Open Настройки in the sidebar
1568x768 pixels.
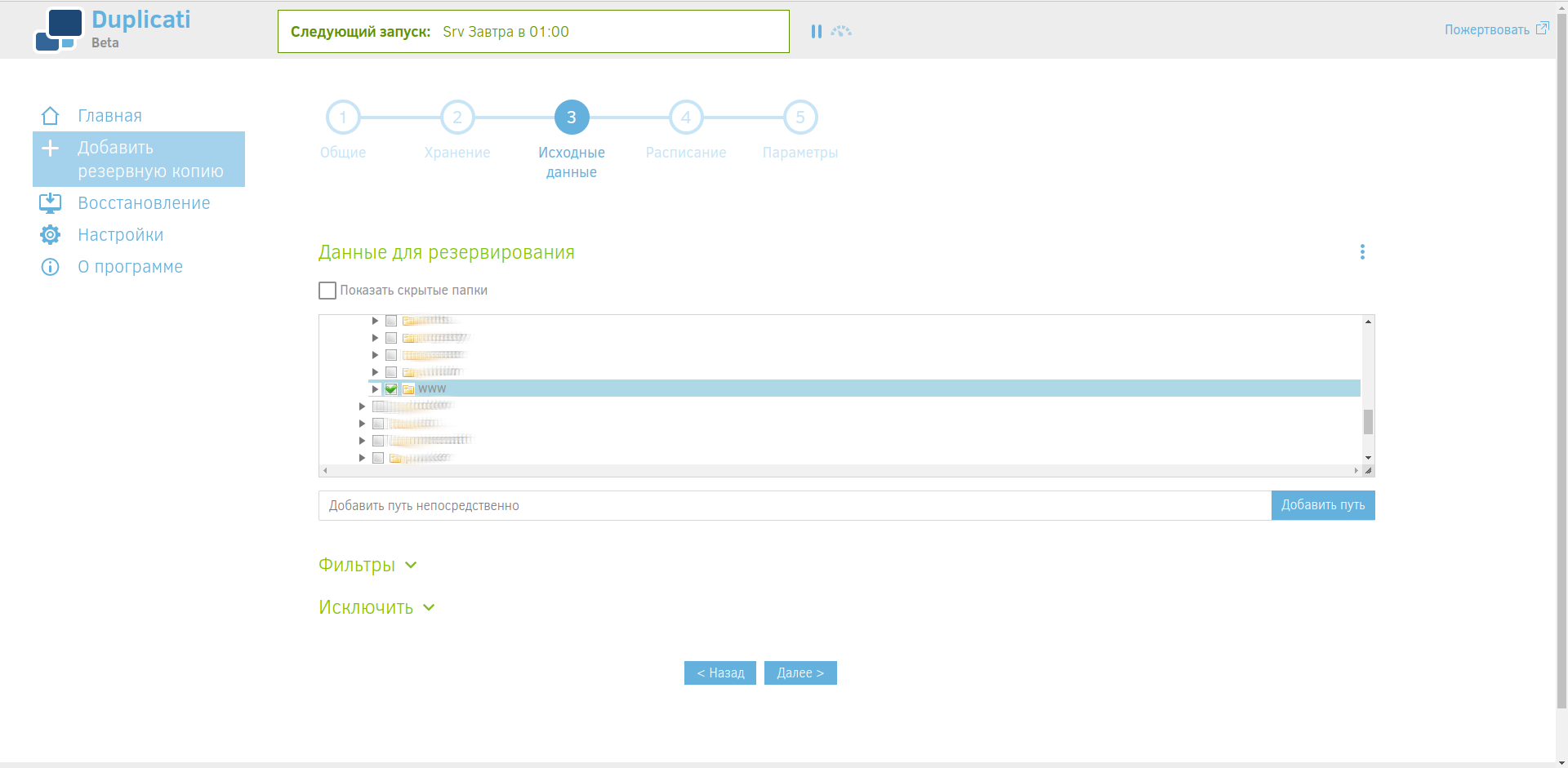click(x=120, y=235)
